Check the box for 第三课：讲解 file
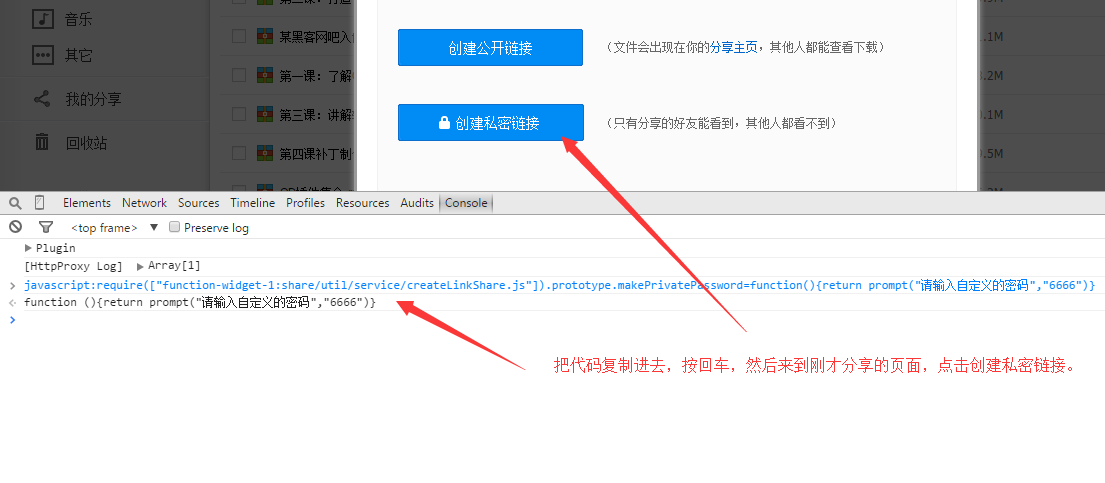This screenshot has width=1105, height=483. click(x=239, y=114)
